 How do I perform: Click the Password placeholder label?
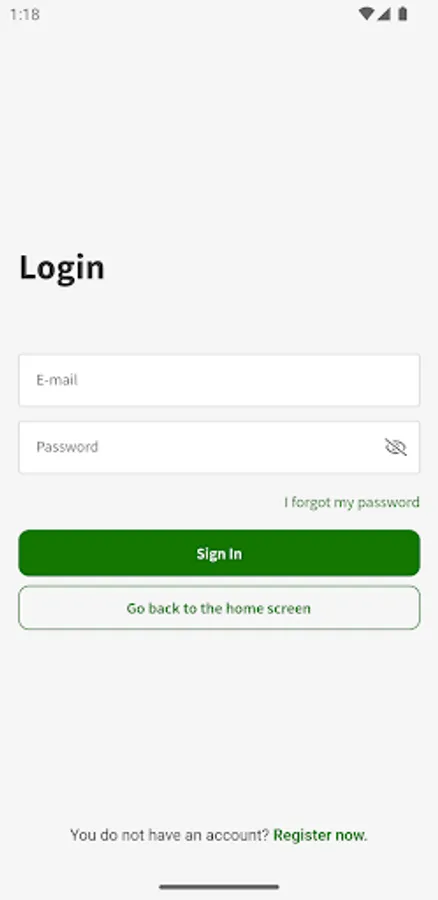tap(67, 447)
